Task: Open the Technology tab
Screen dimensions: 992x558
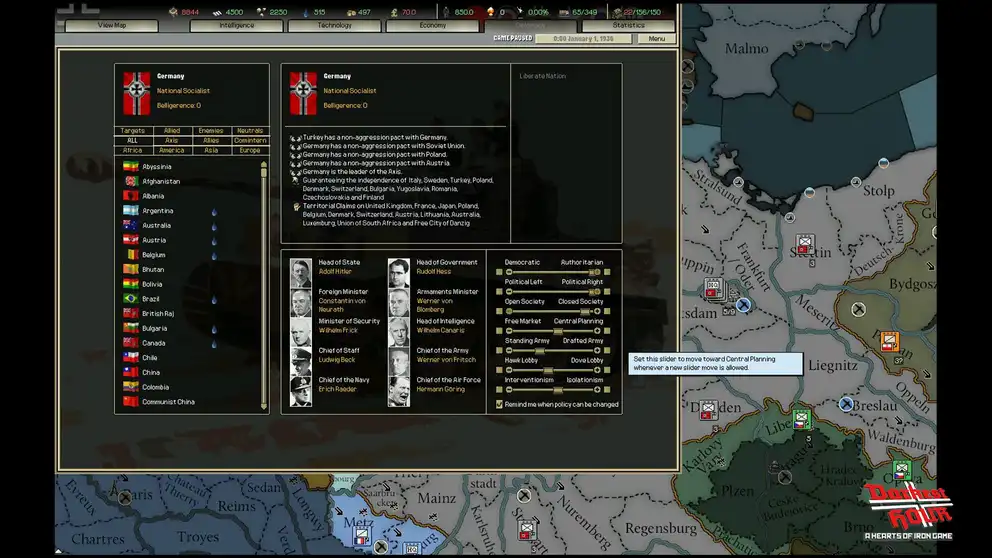Action: tap(334, 25)
